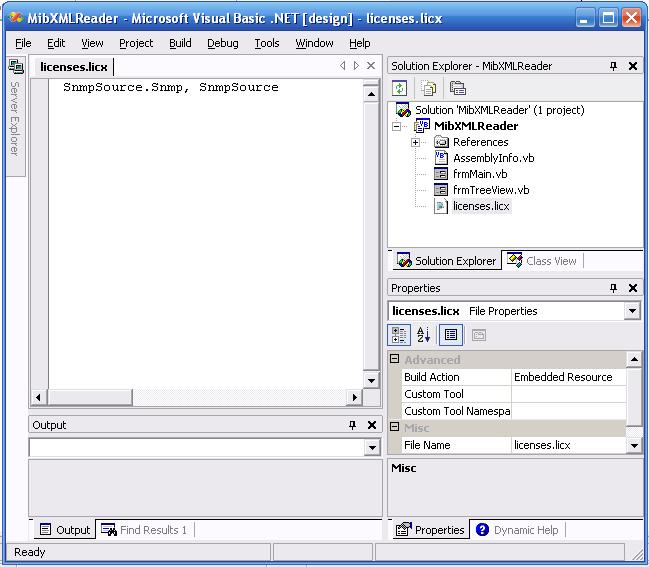
Task: Open the Server Explorer side tab
Action: 16,117
